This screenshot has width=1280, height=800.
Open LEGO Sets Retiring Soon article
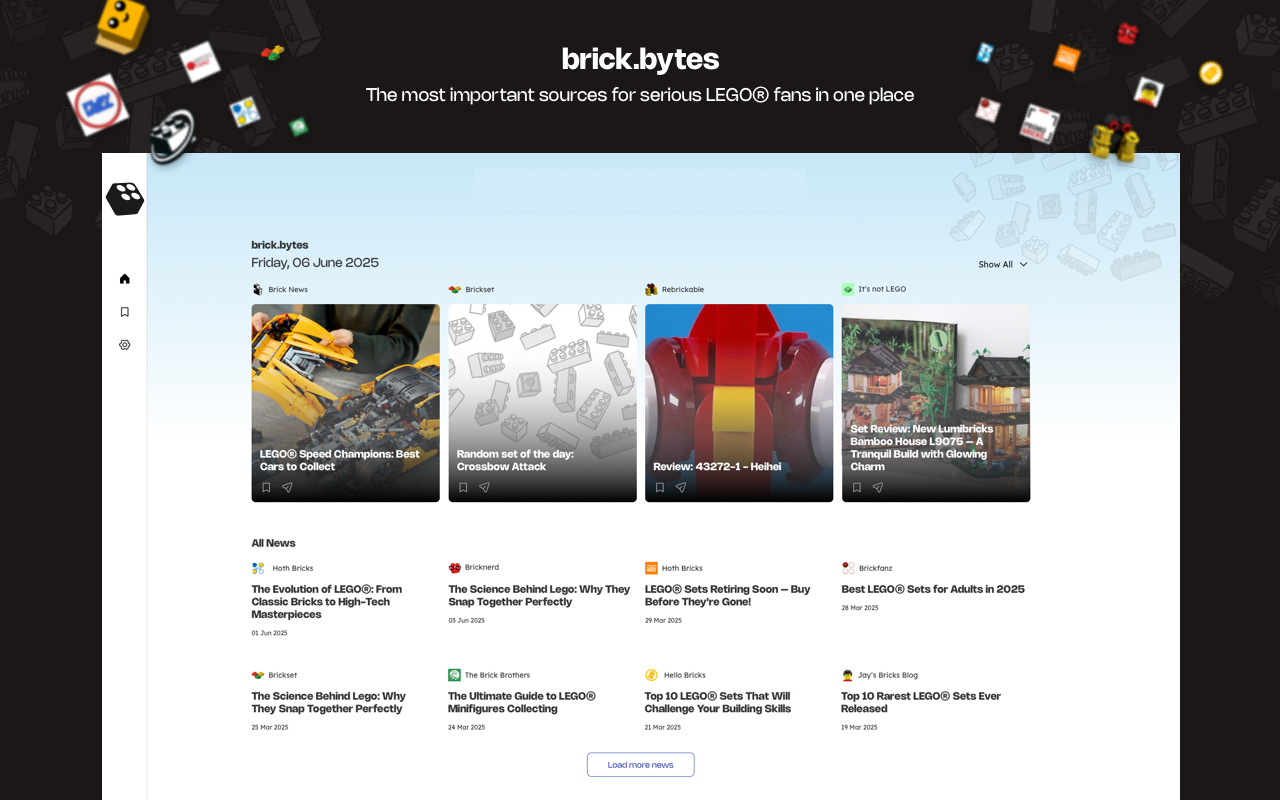pos(728,596)
